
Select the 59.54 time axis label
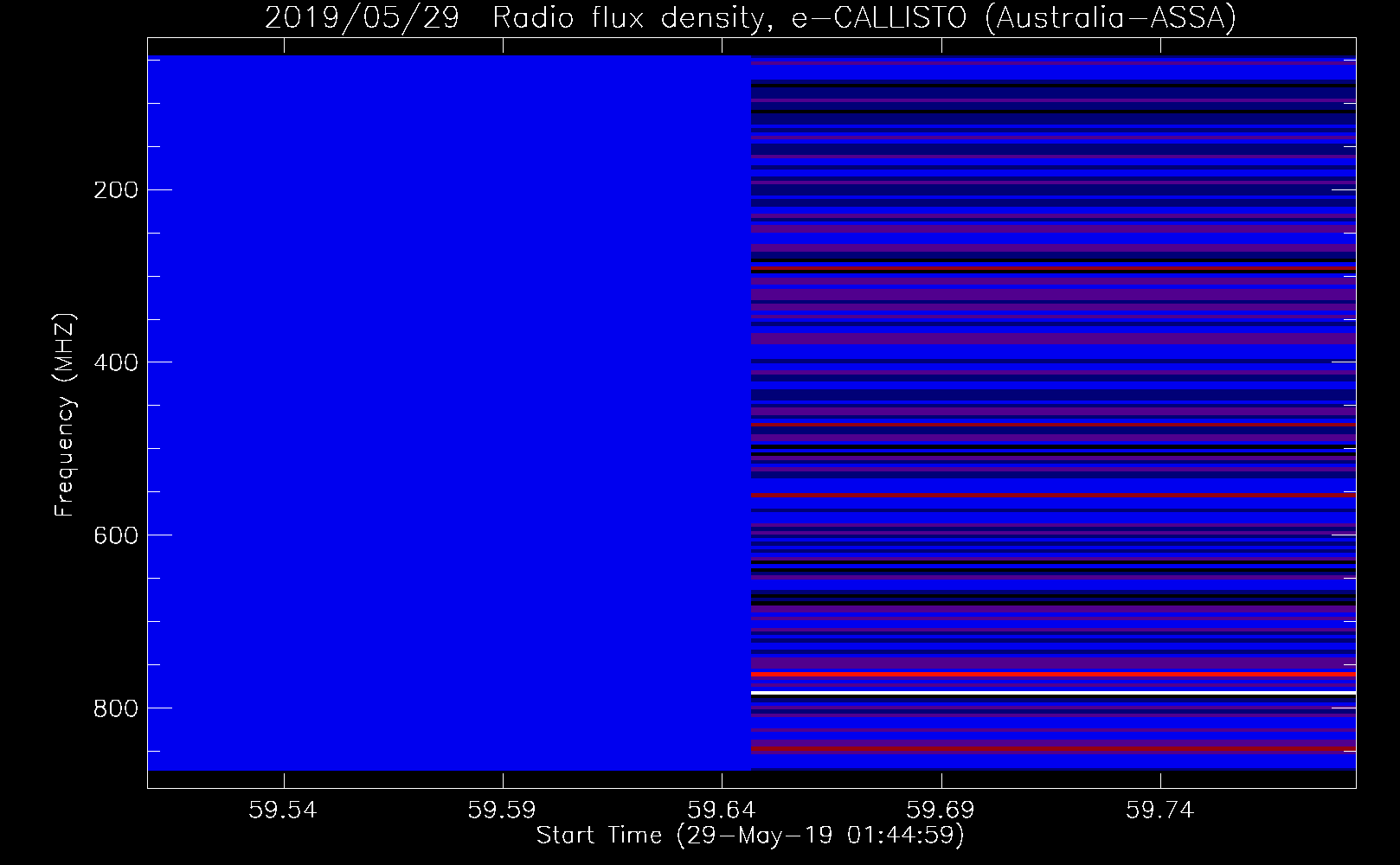283,811
